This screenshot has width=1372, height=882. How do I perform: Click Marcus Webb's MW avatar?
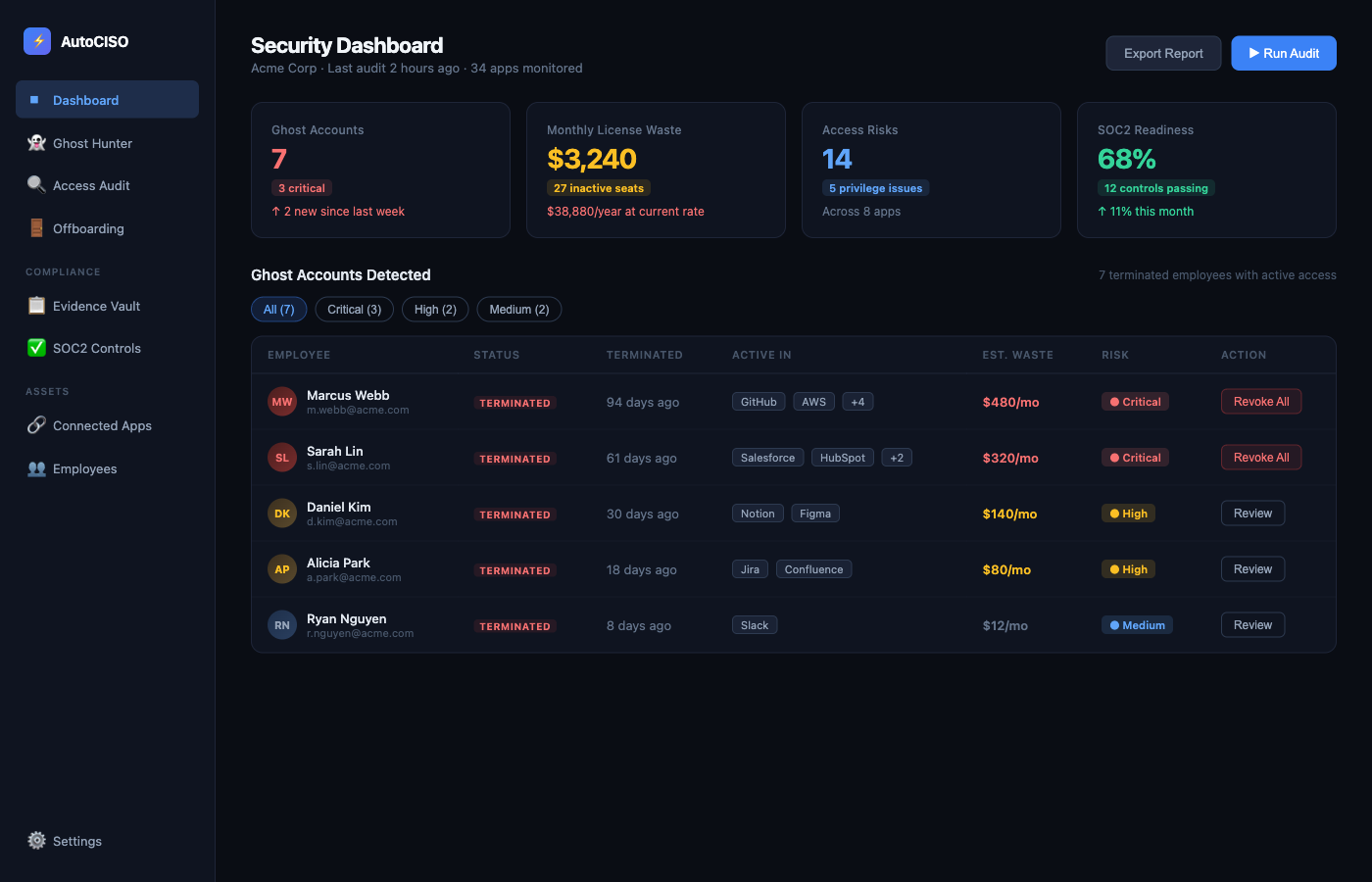coord(282,402)
